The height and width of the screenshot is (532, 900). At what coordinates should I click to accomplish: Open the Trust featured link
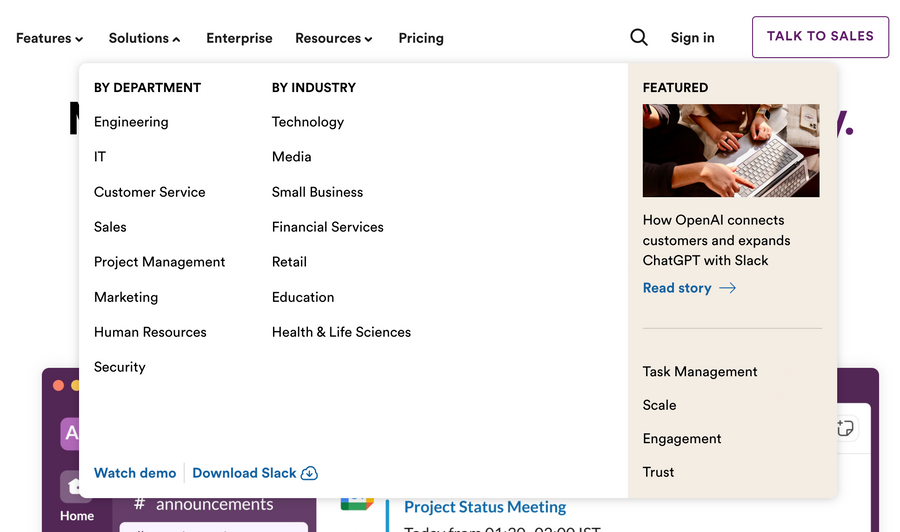(658, 472)
